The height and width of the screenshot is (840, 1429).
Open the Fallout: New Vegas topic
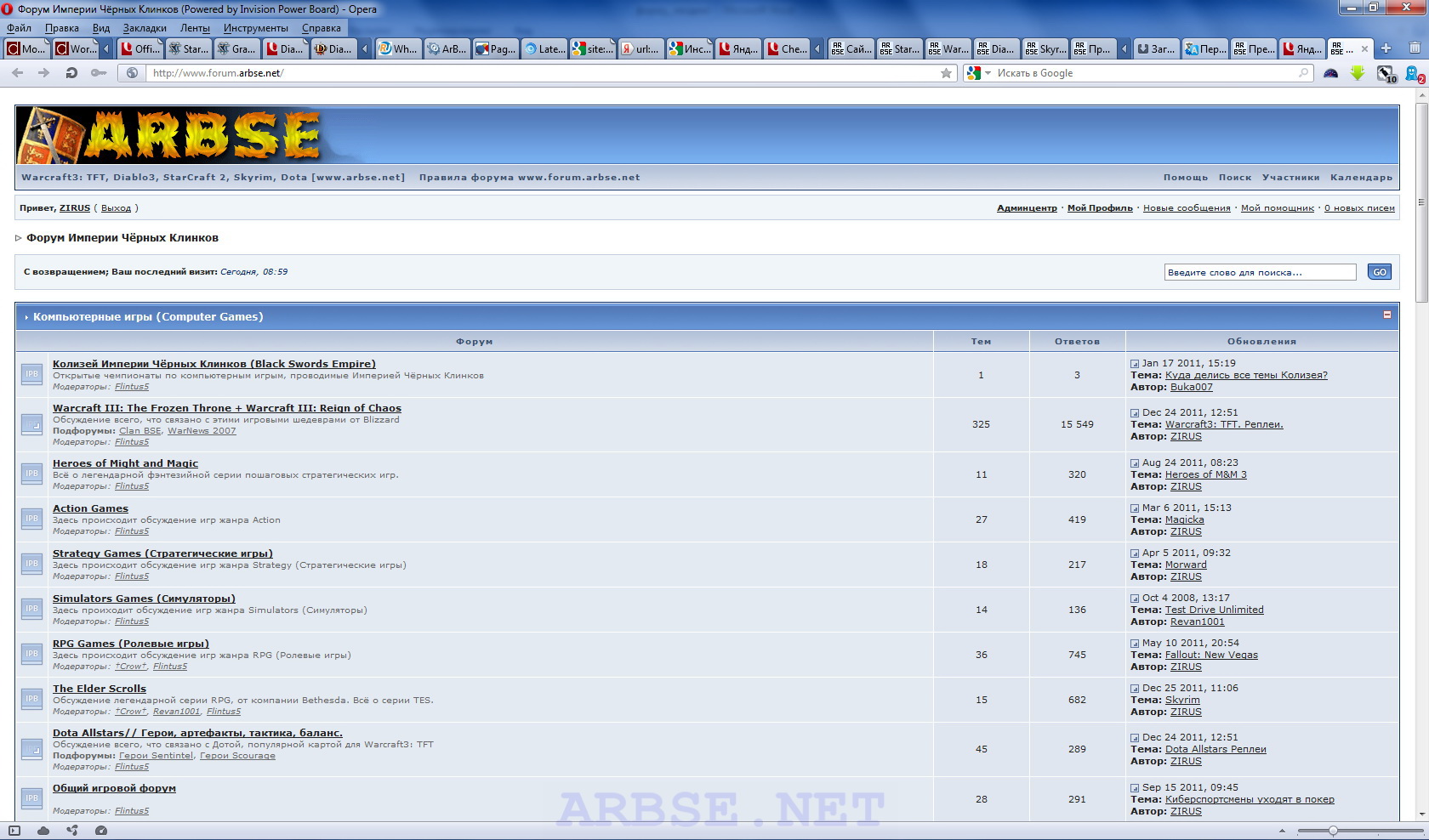tap(1211, 656)
